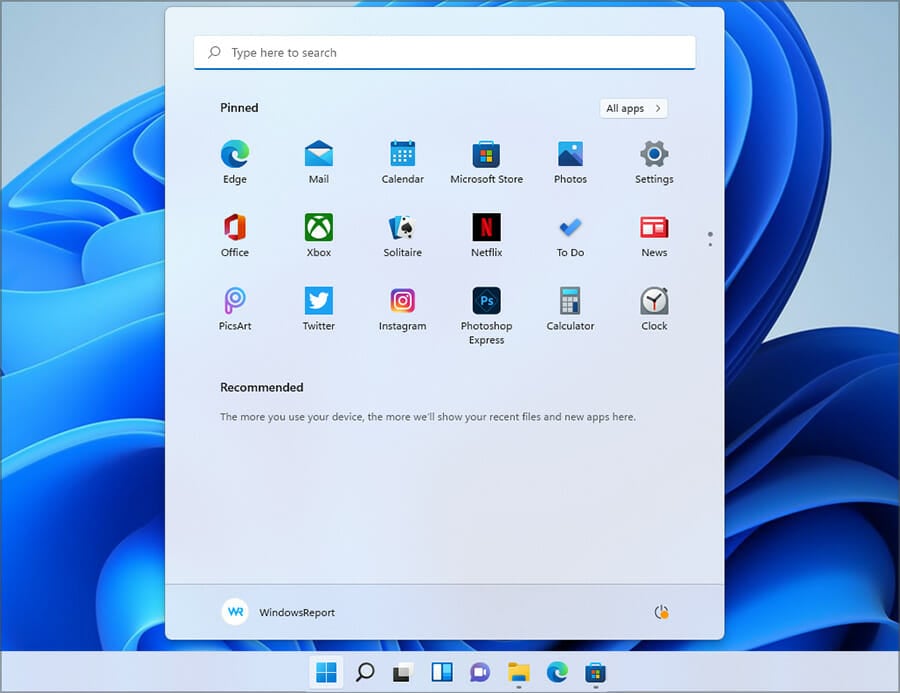Open the Settings gear app
This screenshot has height=693, width=900.
coord(654,162)
